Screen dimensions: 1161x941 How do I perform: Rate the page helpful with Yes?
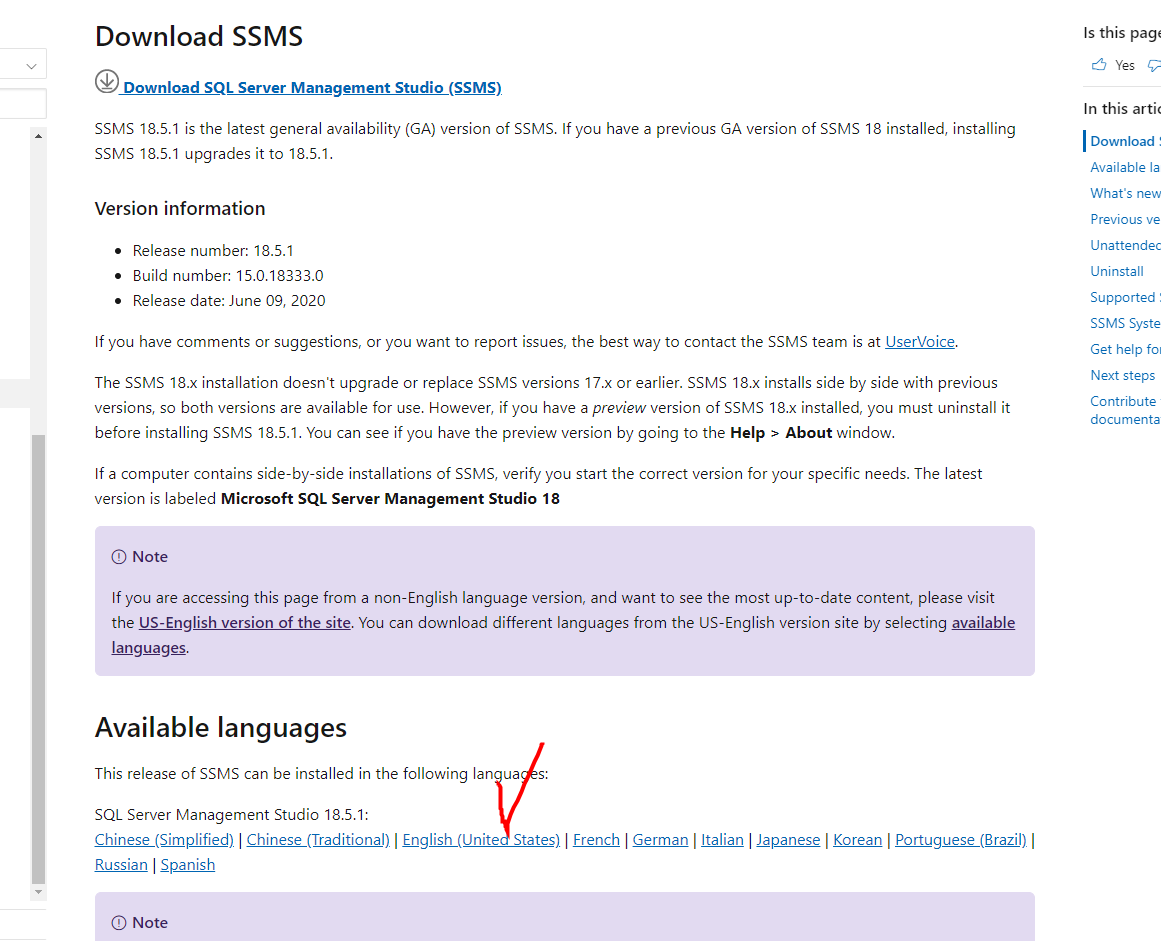pos(1121,64)
